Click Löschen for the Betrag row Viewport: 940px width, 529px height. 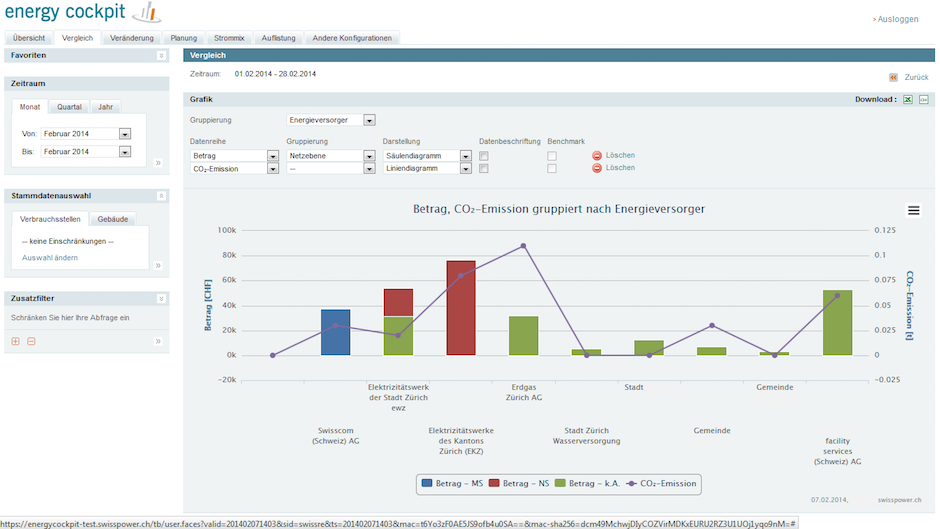pos(620,155)
